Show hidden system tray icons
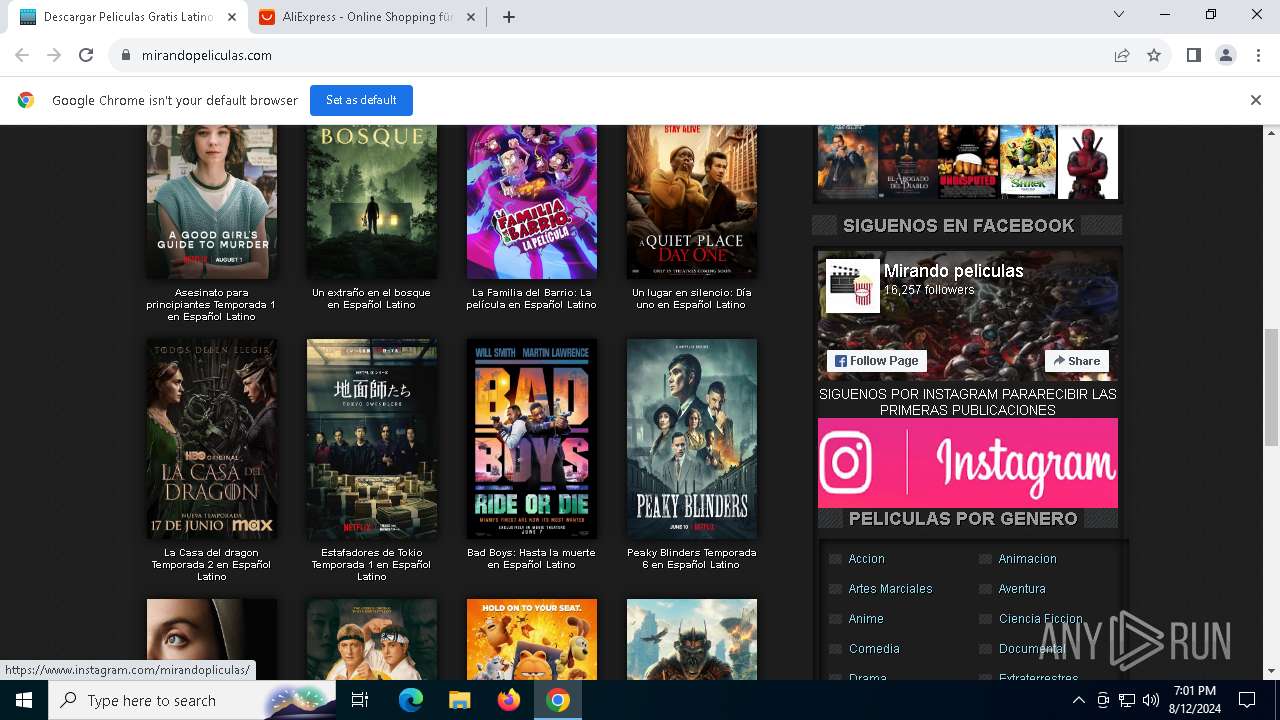This screenshot has height=720, width=1280. coord(1078,700)
